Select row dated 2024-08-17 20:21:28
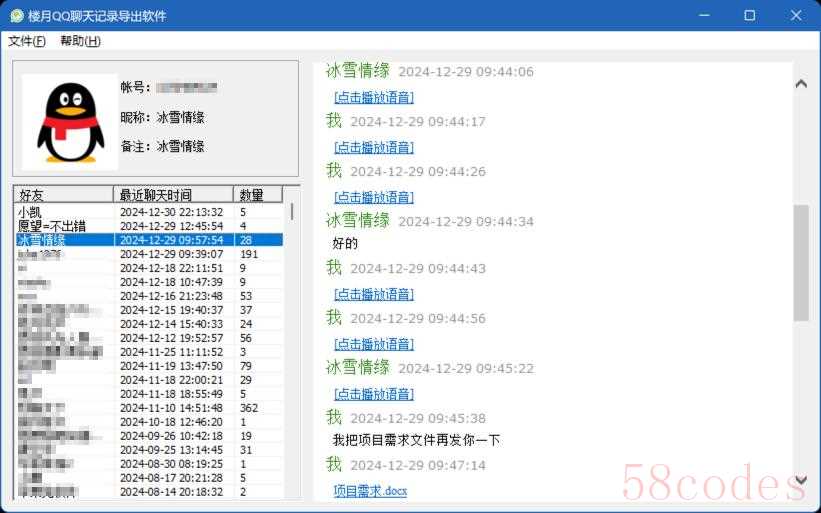Viewport: 821px width, 513px height. (150, 478)
